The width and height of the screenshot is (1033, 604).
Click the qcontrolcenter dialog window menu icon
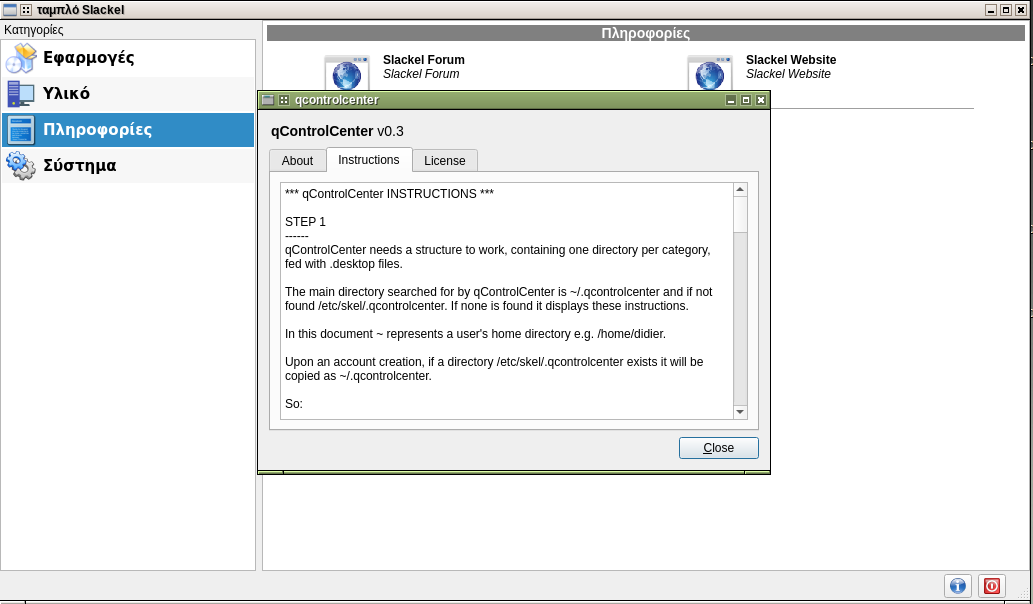[267, 100]
